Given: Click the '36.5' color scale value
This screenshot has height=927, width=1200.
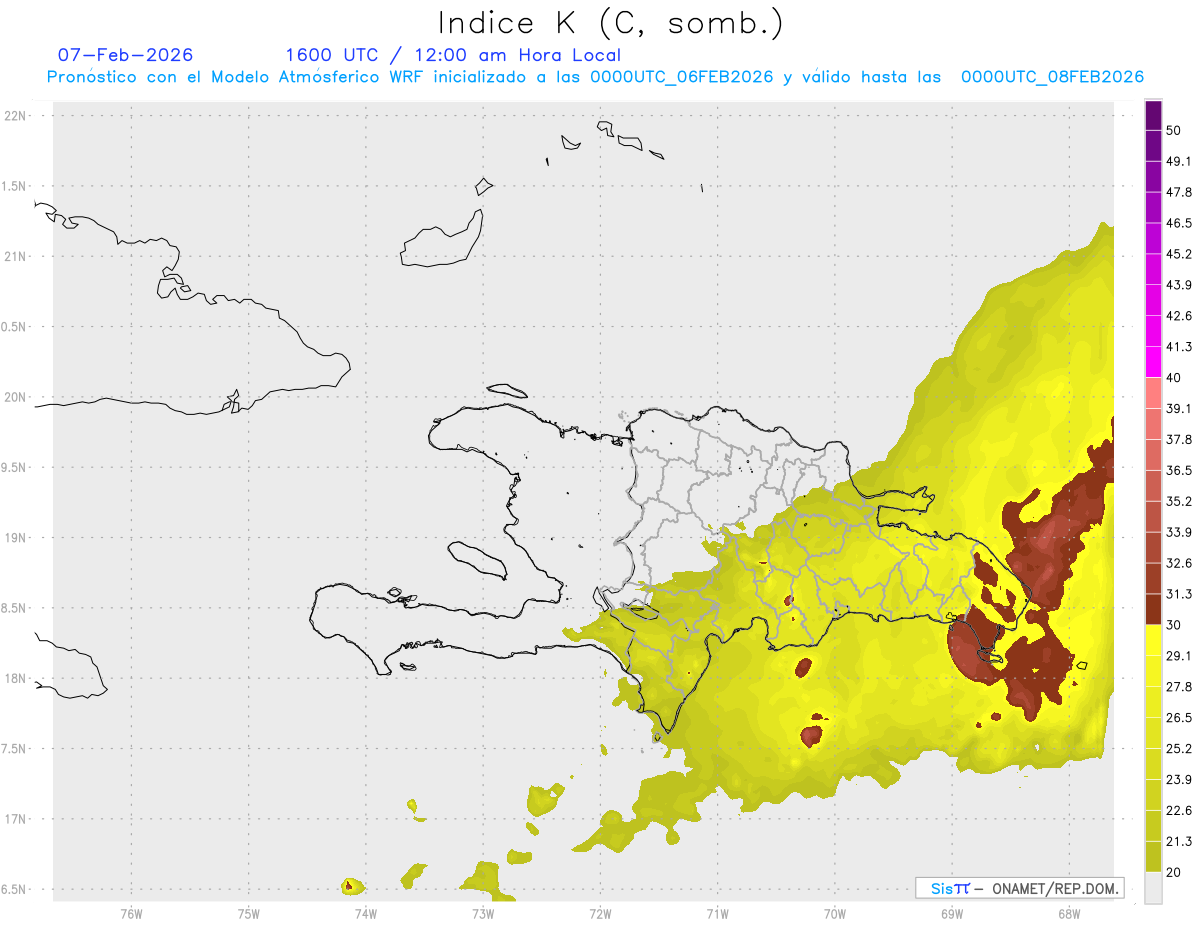Looking at the screenshot, I should coord(1179,469).
